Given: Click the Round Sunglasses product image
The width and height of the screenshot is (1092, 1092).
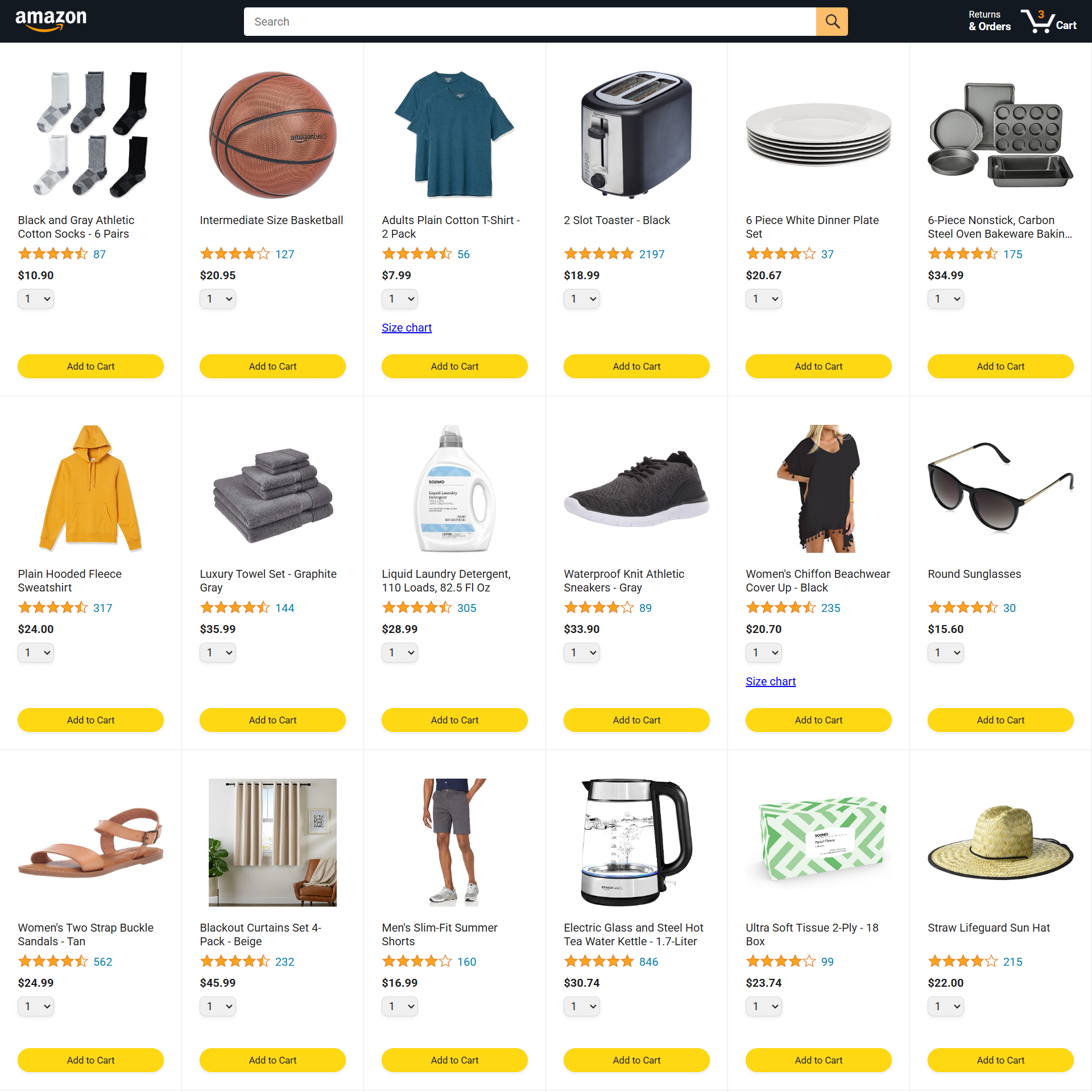Looking at the screenshot, I should (1000, 487).
